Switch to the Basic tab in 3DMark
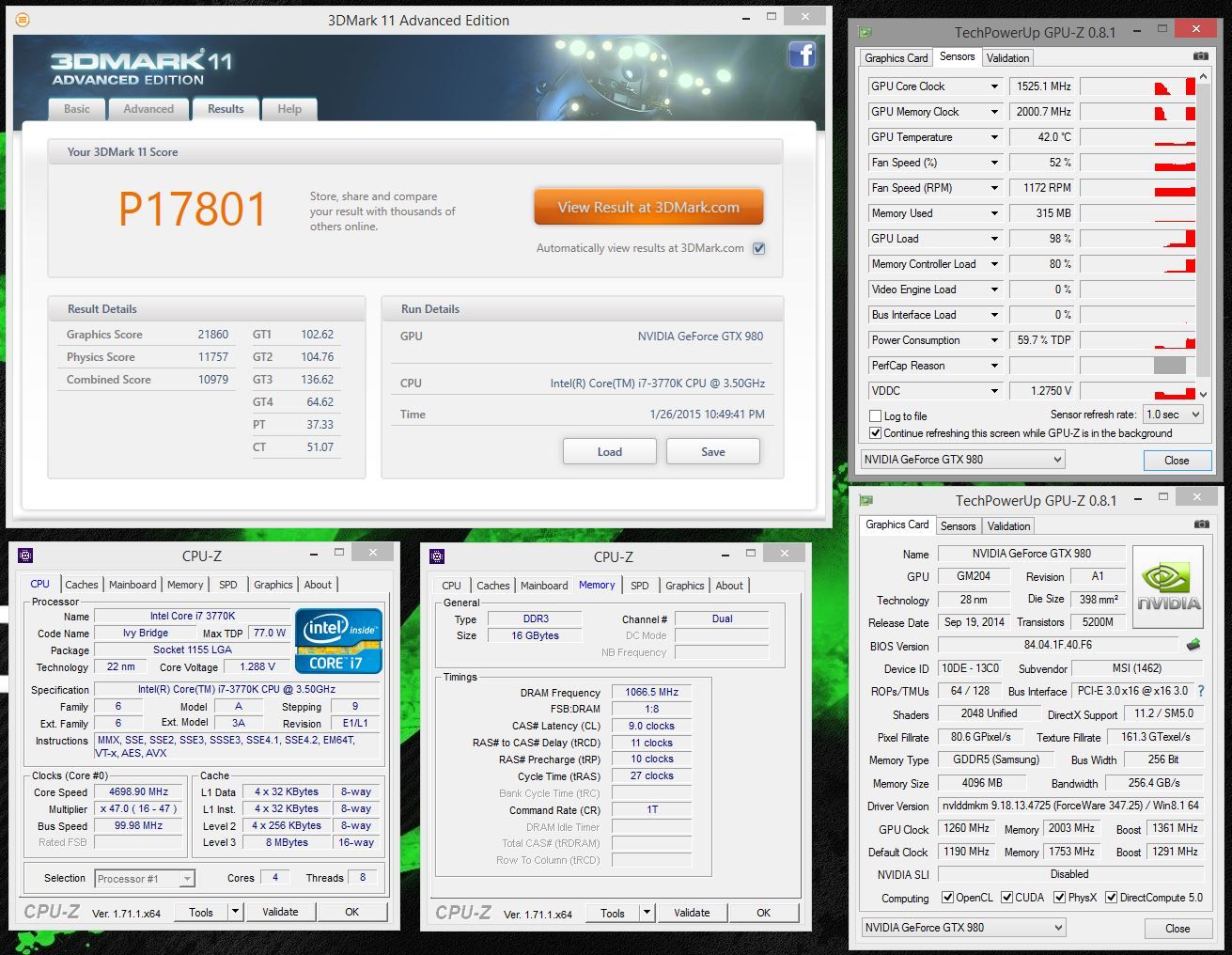Image resolution: width=1232 pixels, height=955 pixels. (77, 109)
